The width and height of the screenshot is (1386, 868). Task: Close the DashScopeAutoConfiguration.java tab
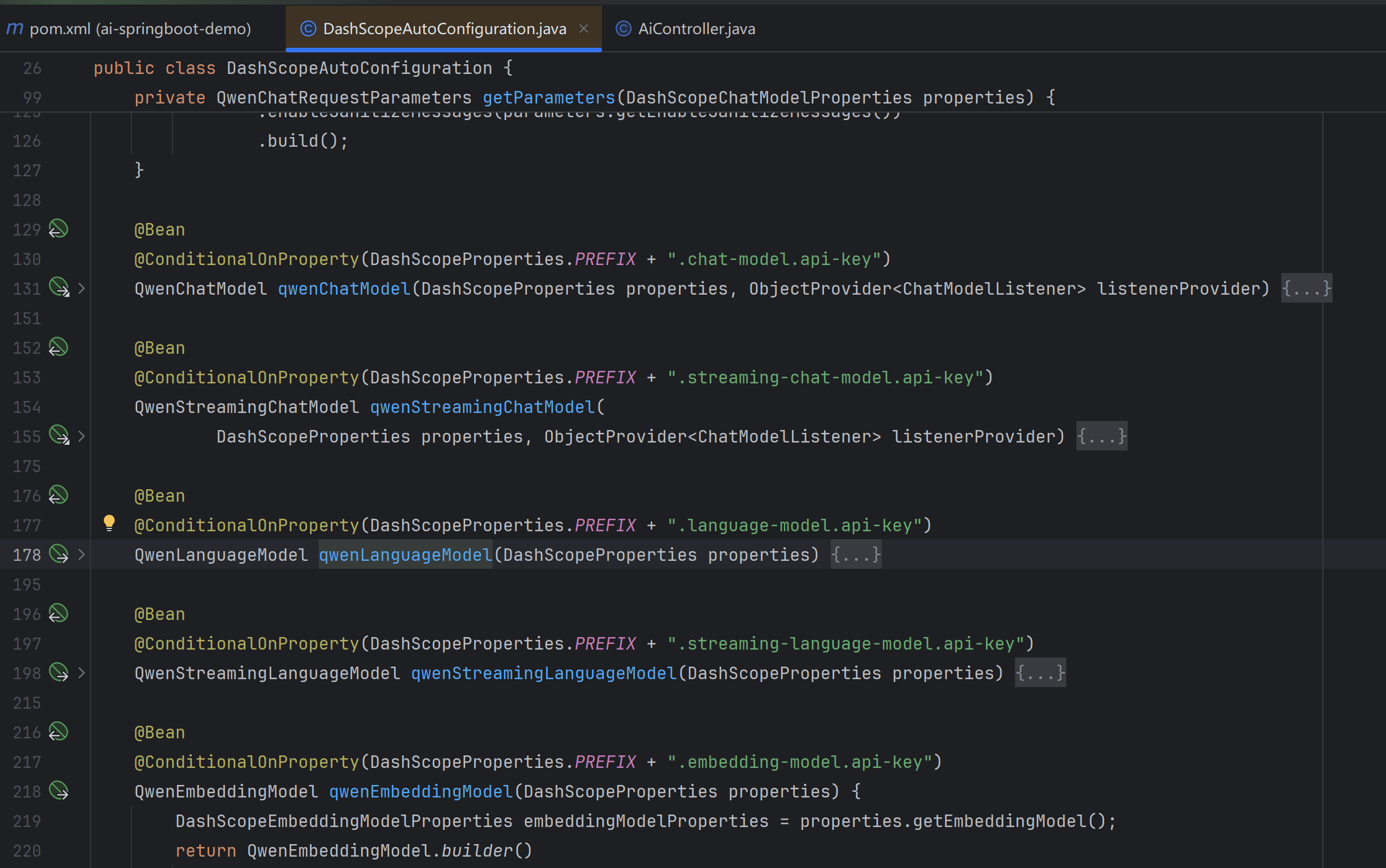[583, 28]
